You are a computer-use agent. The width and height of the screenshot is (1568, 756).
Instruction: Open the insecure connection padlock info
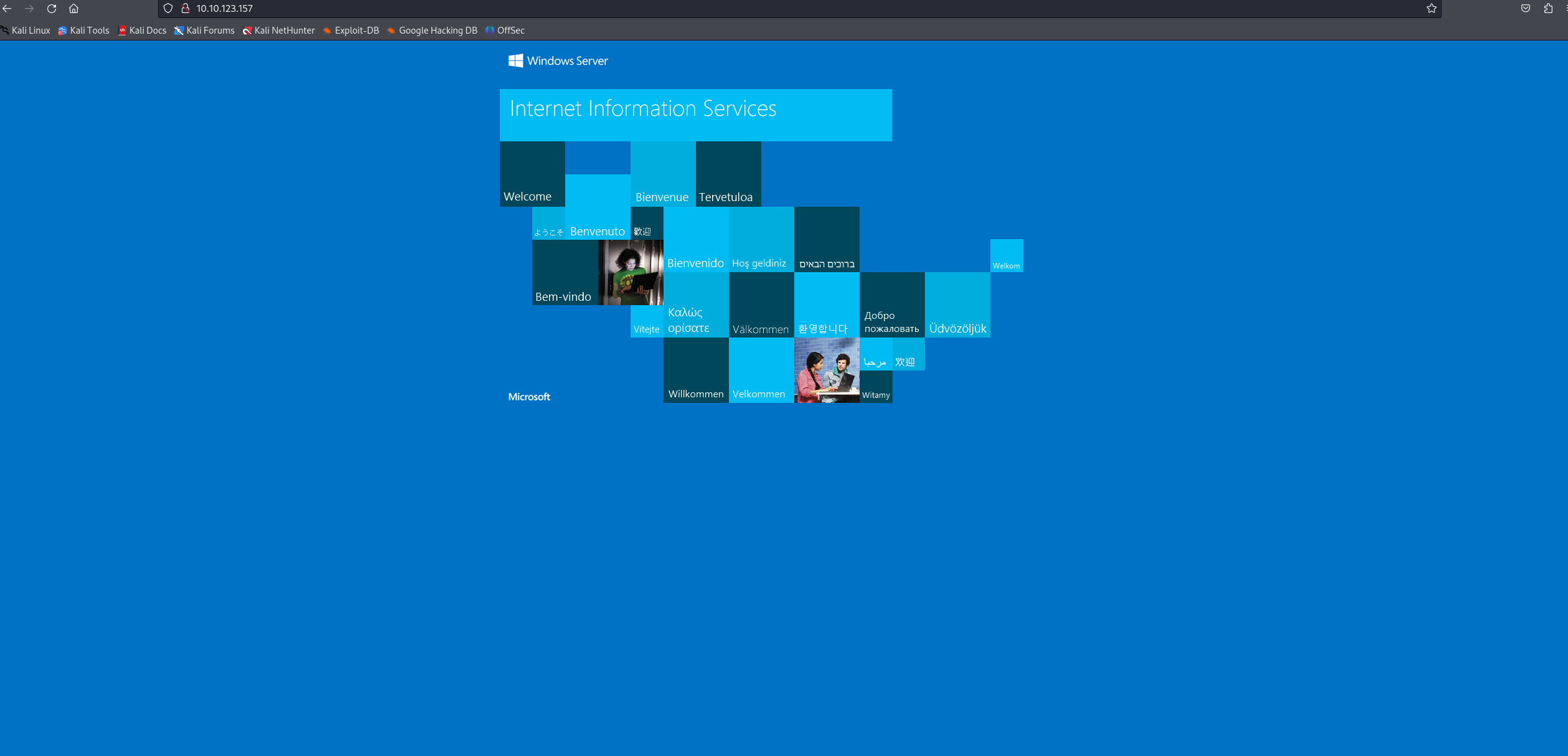[185, 9]
